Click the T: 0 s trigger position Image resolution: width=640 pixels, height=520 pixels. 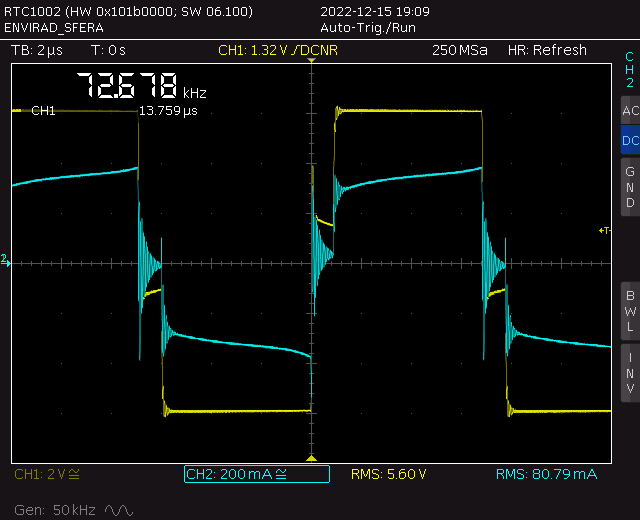[x=108, y=50]
